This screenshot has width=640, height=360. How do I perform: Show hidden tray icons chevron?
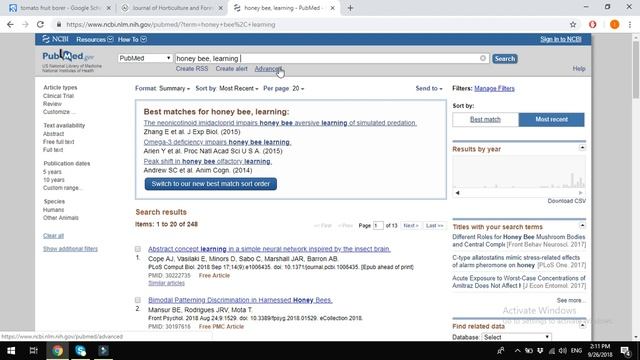[517, 351]
